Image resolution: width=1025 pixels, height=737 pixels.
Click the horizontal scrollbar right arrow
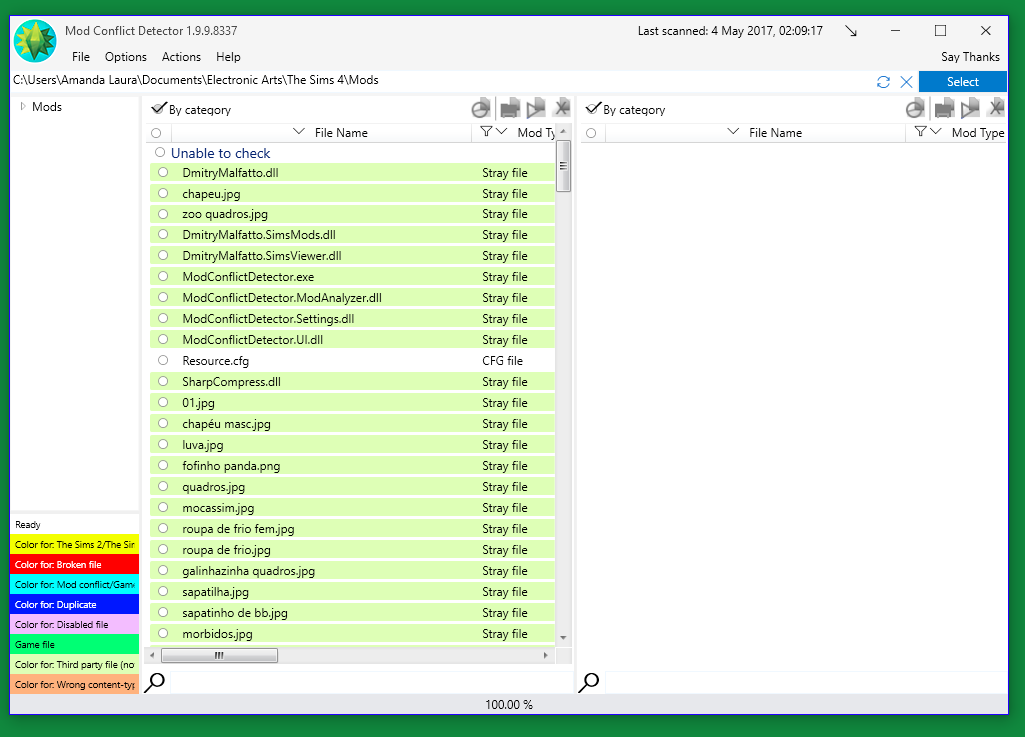(546, 655)
